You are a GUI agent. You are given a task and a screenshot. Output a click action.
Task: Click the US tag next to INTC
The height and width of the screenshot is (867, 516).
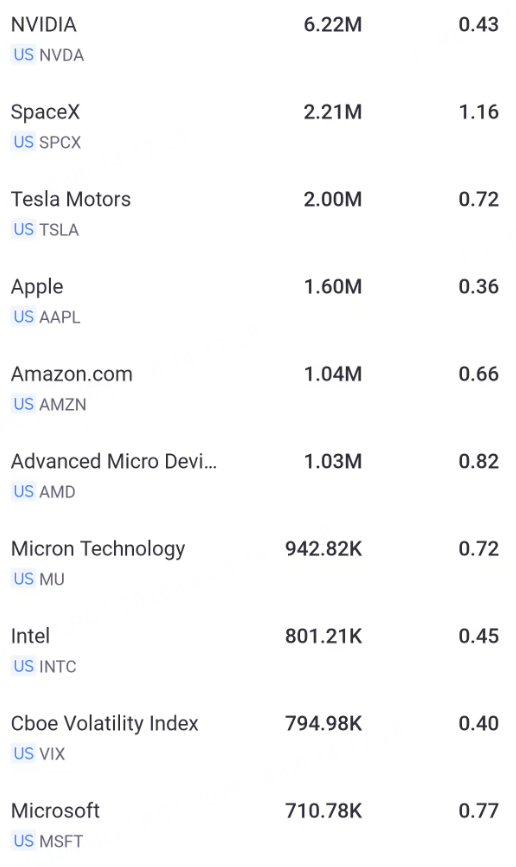[x=24, y=666]
